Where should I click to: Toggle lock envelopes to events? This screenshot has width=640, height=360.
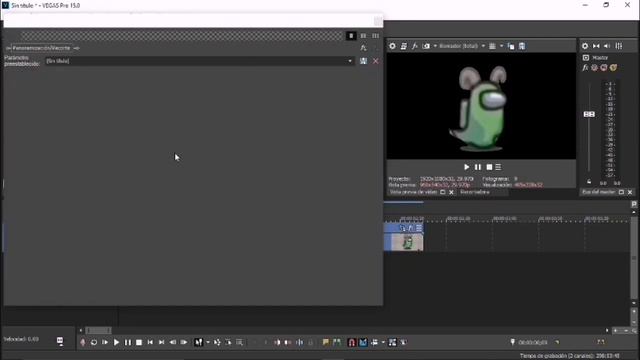(x=392, y=342)
